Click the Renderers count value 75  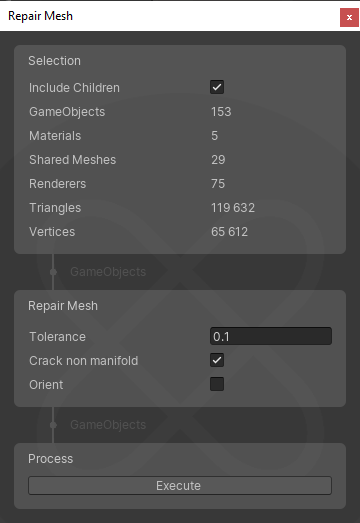218,184
